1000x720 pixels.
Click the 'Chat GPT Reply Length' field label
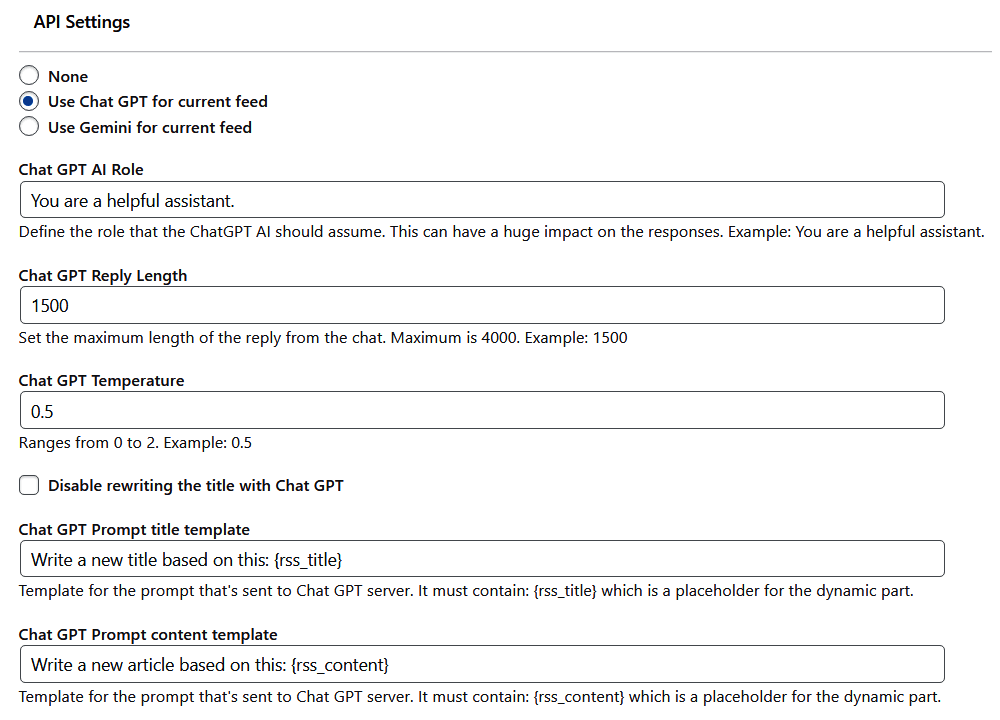point(103,276)
